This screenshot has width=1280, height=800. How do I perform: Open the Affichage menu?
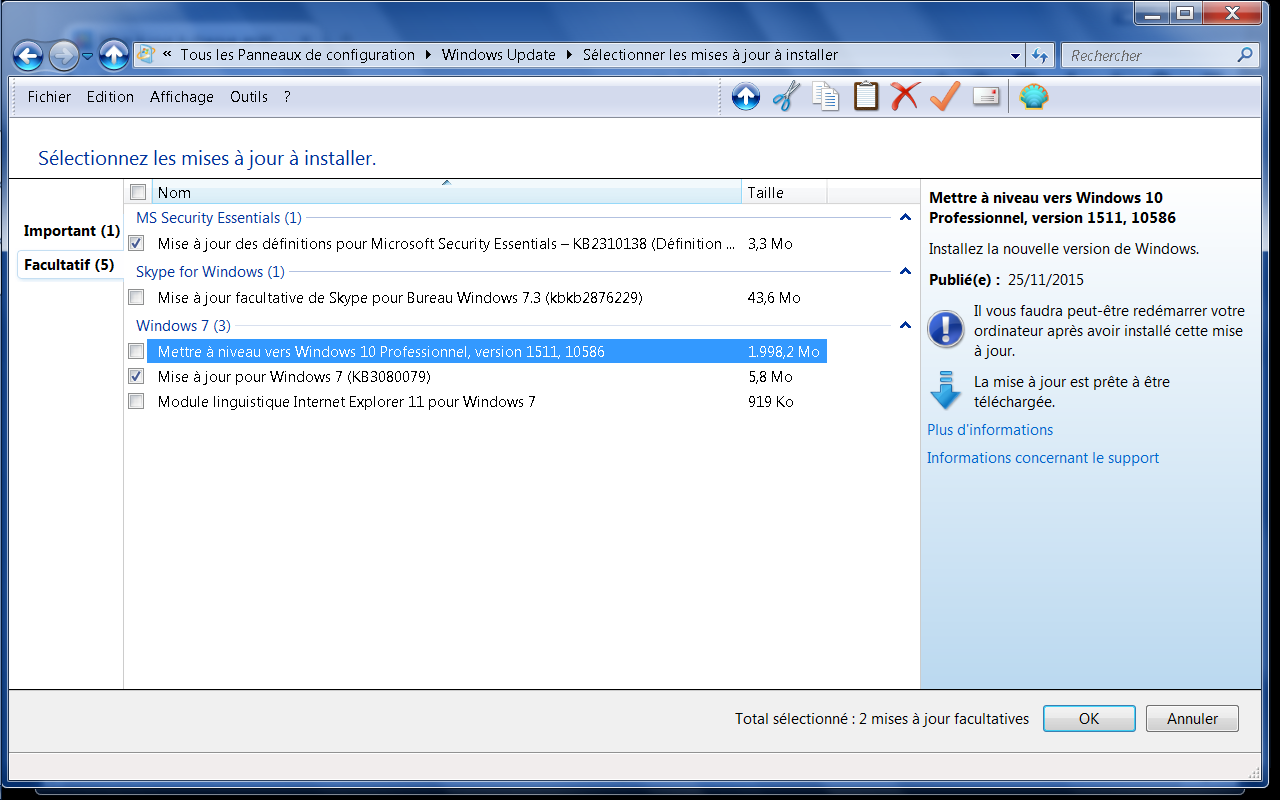pyautogui.click(x=182, y=97)
